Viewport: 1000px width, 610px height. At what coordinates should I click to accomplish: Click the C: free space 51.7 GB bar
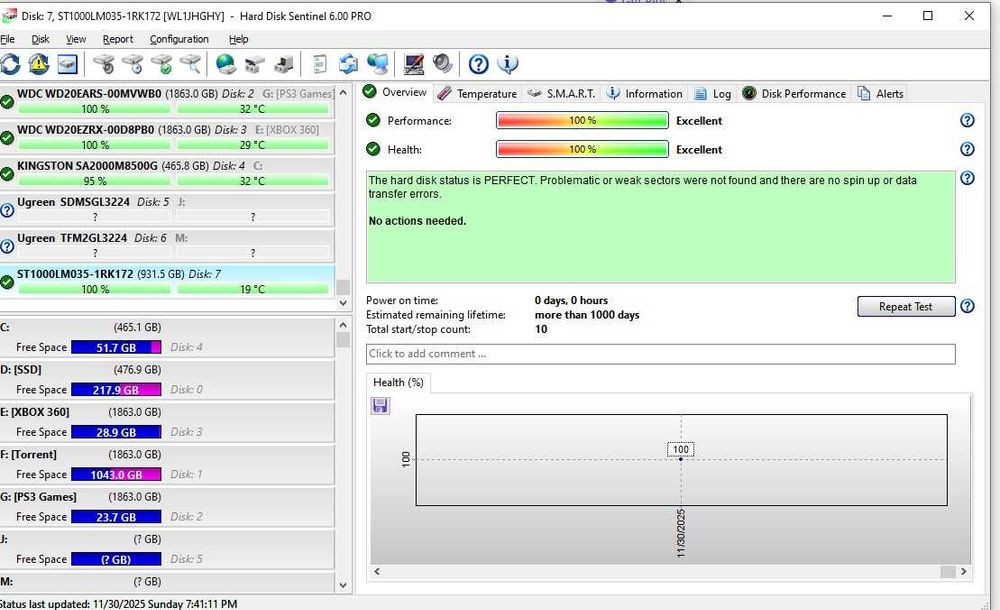pyautogui.click(x=116, y=347)
